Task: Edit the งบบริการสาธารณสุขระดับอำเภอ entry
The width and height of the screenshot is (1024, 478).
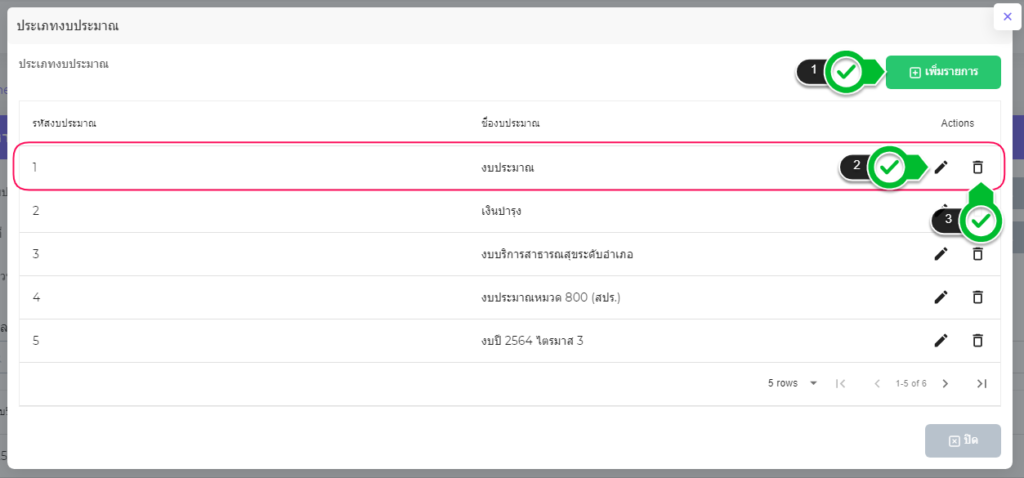Action: [941, 254]
